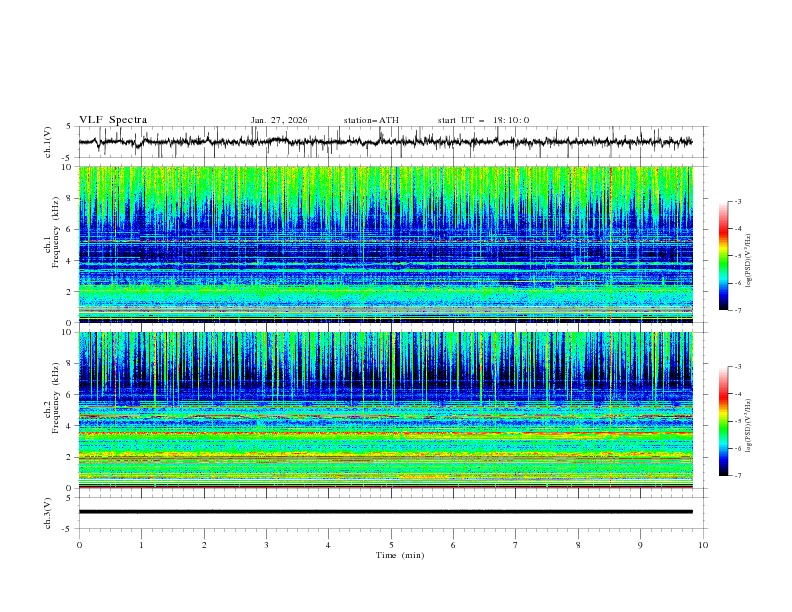
Task: Click the upper colorbar "log(PSD)(V²/Hz)" label
Action: point(749,261)
